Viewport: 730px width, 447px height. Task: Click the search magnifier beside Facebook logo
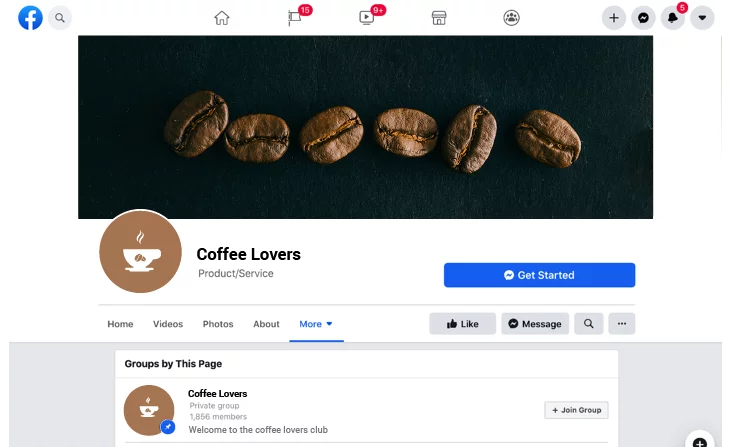pos(60,18)
